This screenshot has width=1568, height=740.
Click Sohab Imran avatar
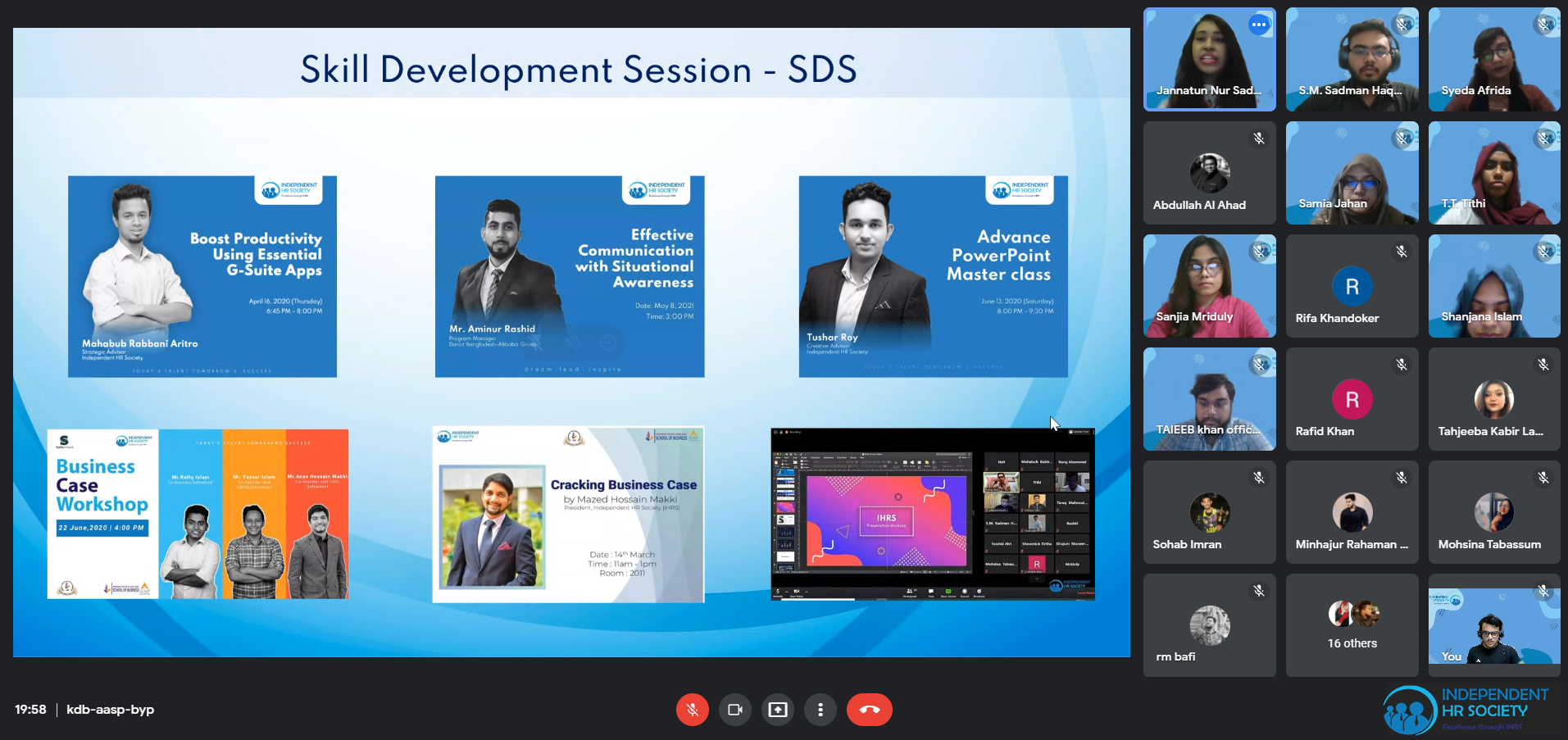[x=1210, y=513]
